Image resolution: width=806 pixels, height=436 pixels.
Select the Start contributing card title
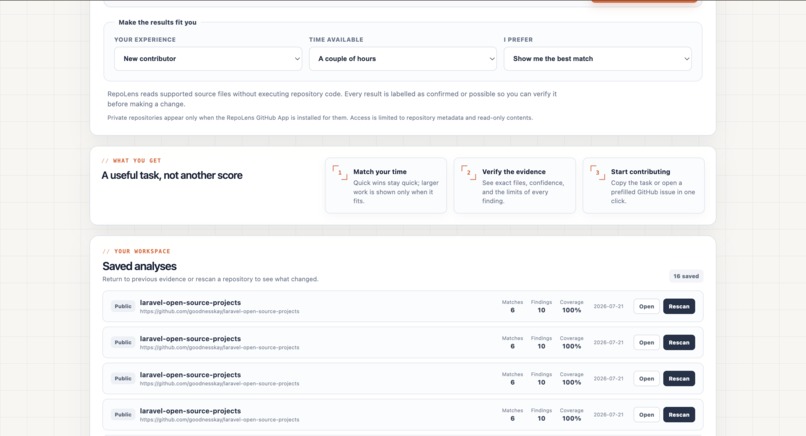[x=640, y=172]
